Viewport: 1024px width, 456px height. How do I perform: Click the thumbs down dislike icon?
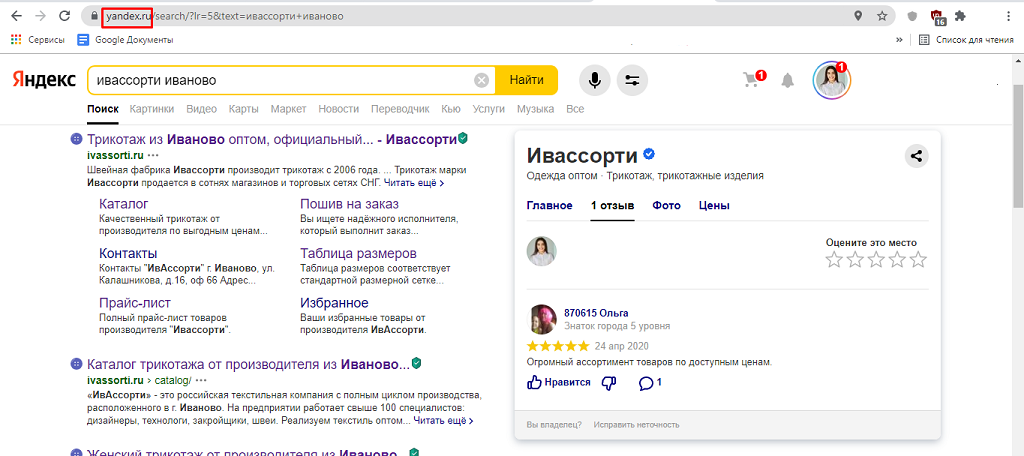click(x=609, y=383)
